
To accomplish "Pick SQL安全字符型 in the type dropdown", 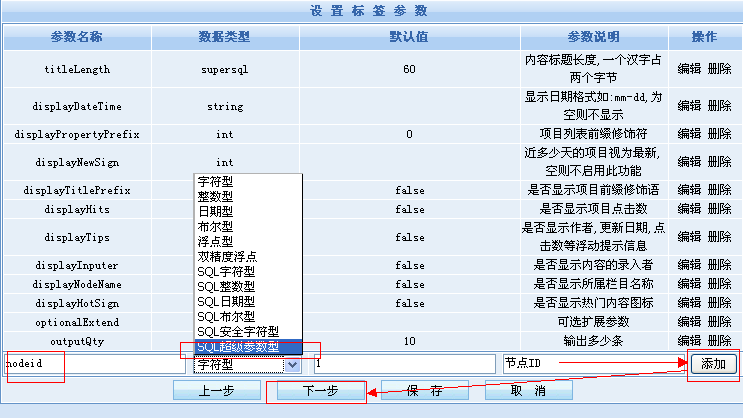I will (238, 331).
